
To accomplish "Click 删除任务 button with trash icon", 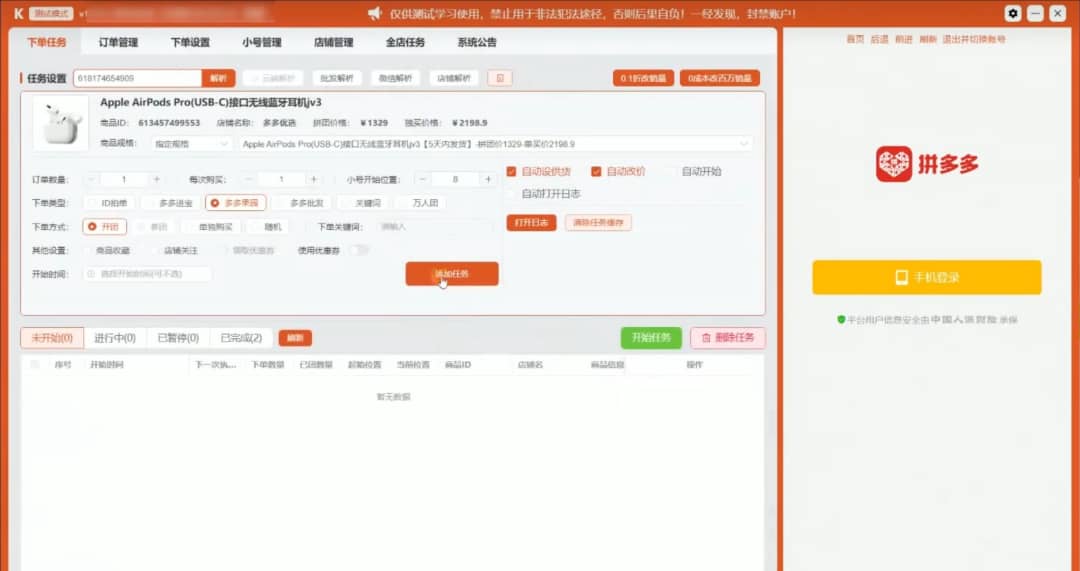I will pyautogui.click(x=727, y=338).
